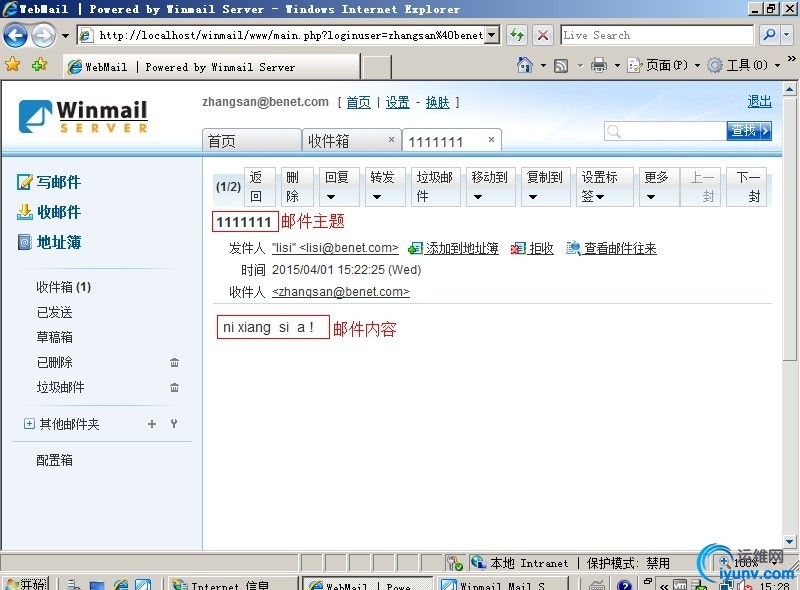Click recipient link zhangsan@benet.com
The width and height of the screenshot is (800, 590).
pyautogui.click(x=341, y=292)
